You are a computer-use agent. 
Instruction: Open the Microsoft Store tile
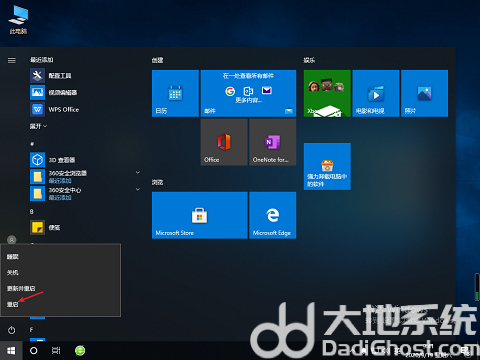(x=200, y=215)
